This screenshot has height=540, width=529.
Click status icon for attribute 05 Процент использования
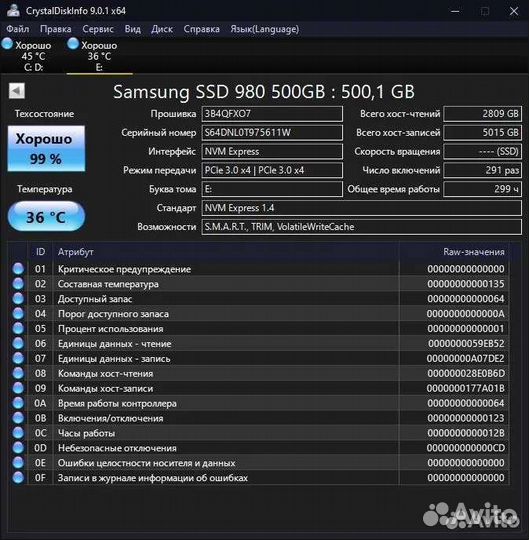tap(18, 329)
